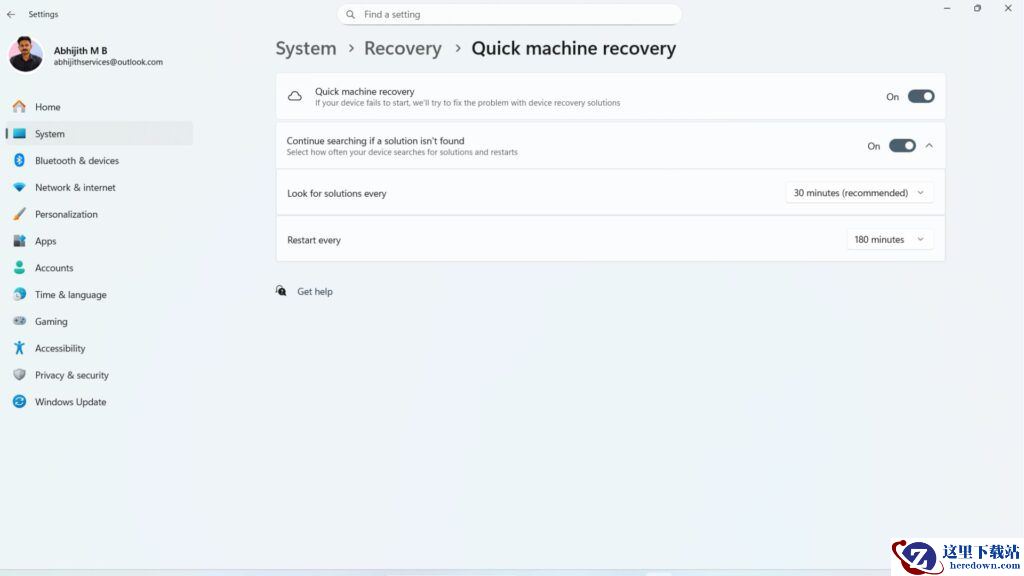This screenshot has height=576, width=1024.
Task: Click the Accessibility icon
Action: point(19,348)
